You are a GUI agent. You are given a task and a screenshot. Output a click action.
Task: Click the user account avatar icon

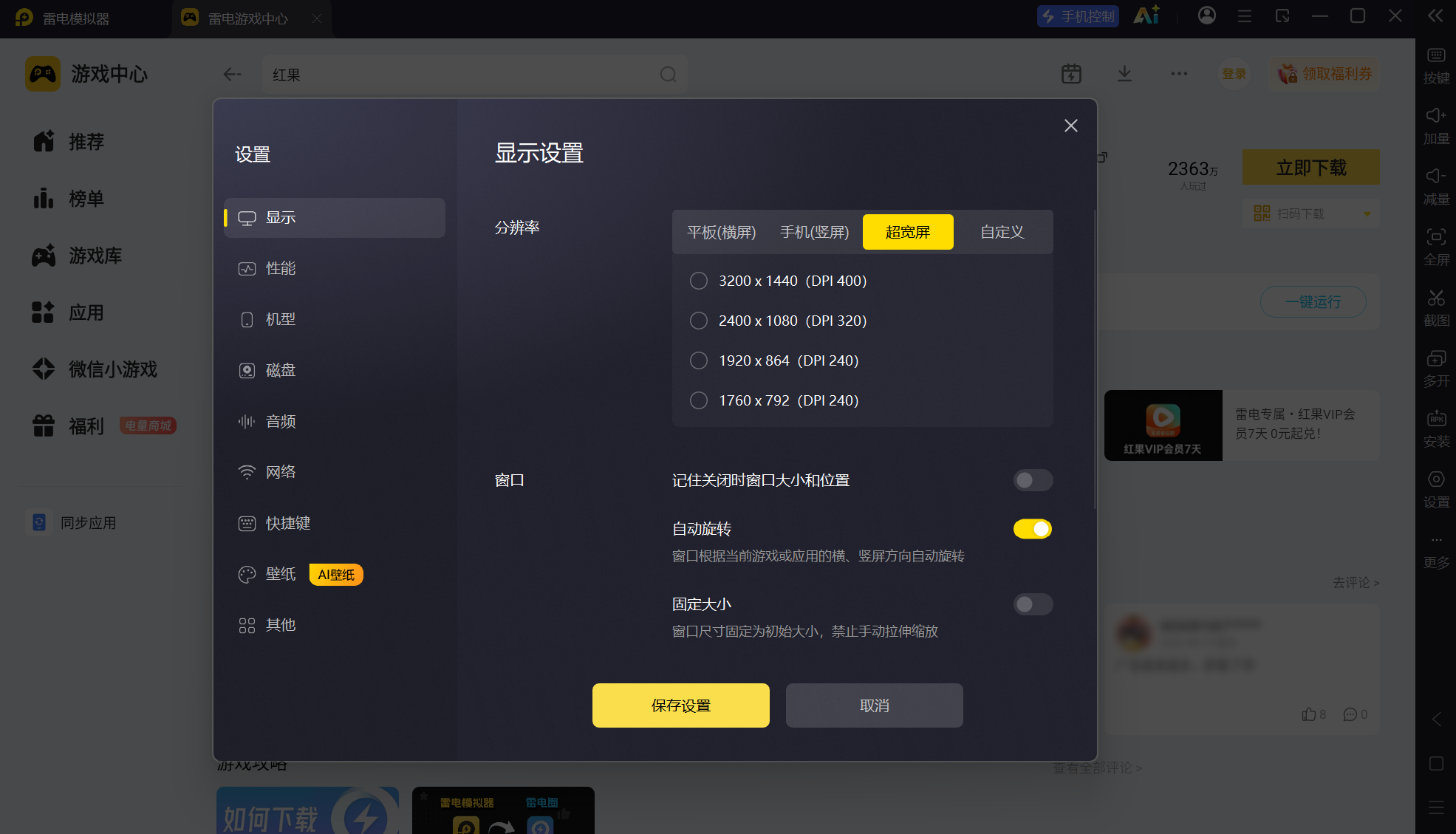click(x=1207, y=16)
